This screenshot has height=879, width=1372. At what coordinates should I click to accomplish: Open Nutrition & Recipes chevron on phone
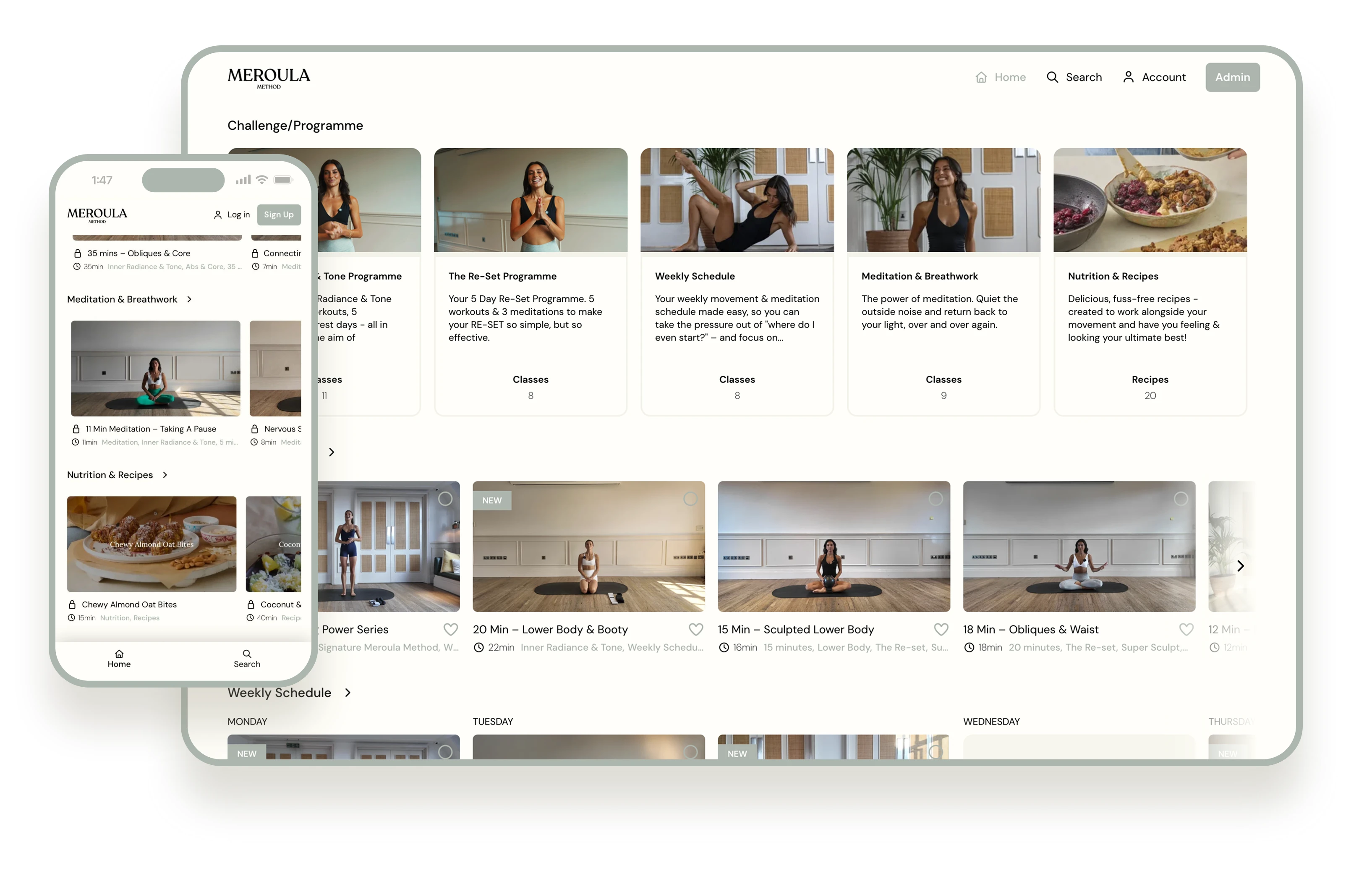tap(165, 475)
